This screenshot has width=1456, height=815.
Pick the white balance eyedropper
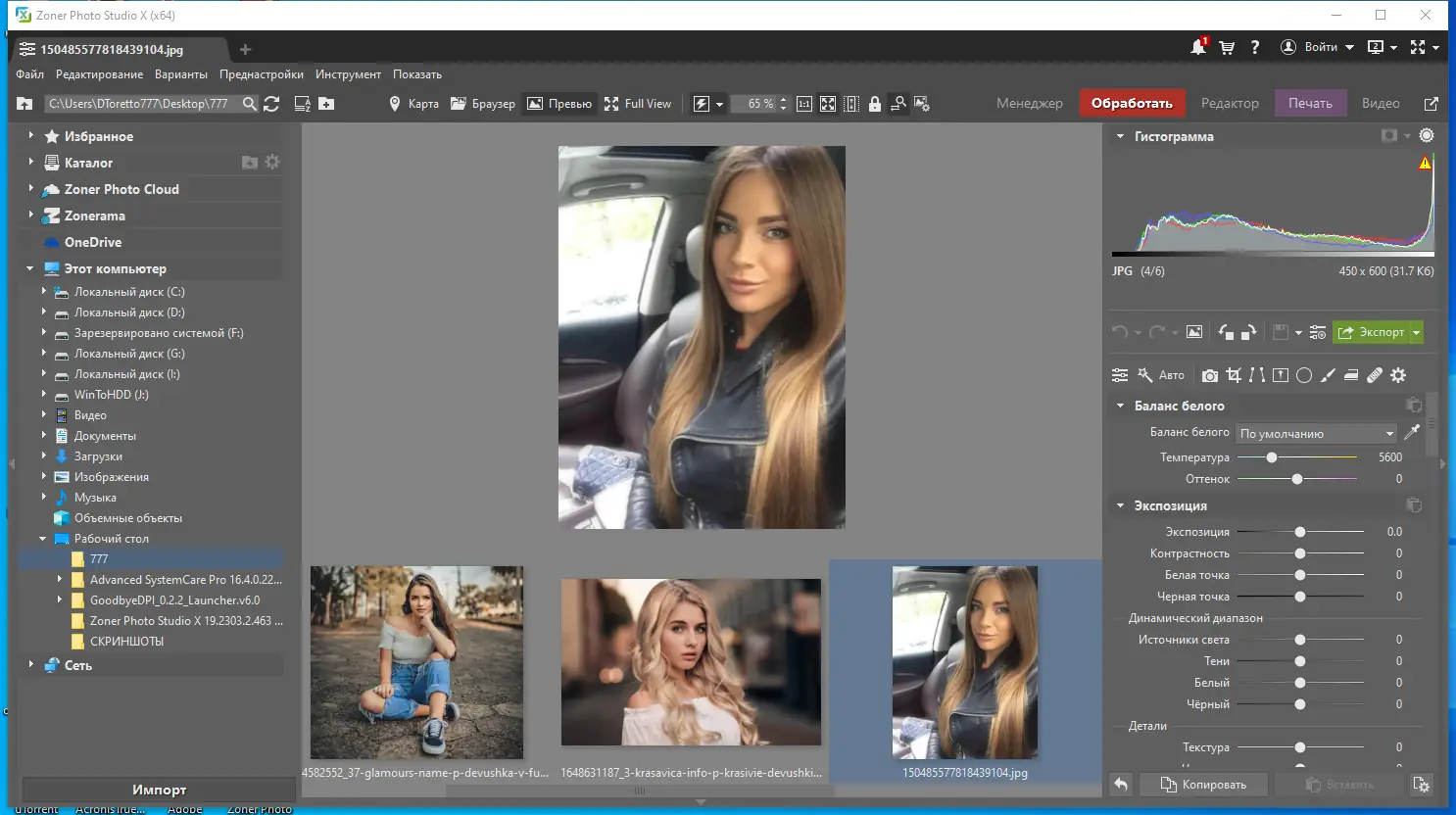click(x=1412, y=433)
